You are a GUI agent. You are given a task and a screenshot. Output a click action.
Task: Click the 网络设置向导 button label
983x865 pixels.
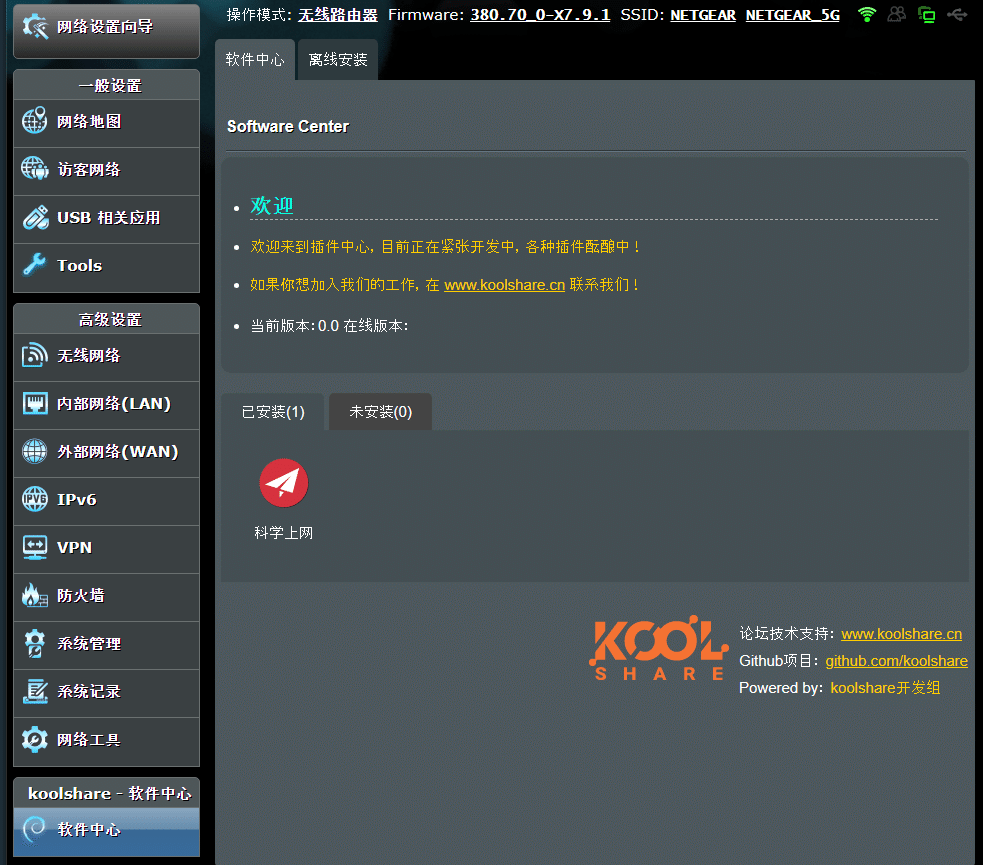pyautogui.click(x=105, y=27)
